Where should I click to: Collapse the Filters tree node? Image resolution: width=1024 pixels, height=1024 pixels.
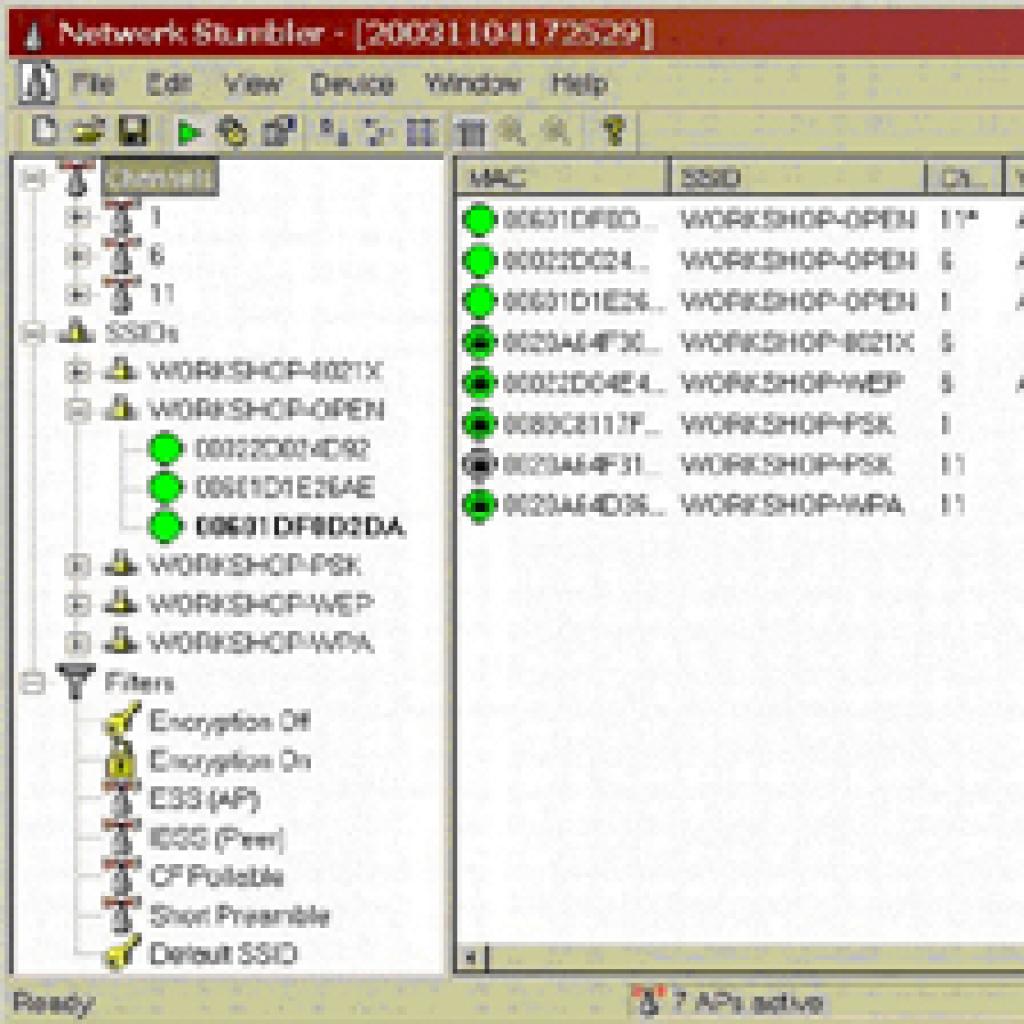pos(33,683)
